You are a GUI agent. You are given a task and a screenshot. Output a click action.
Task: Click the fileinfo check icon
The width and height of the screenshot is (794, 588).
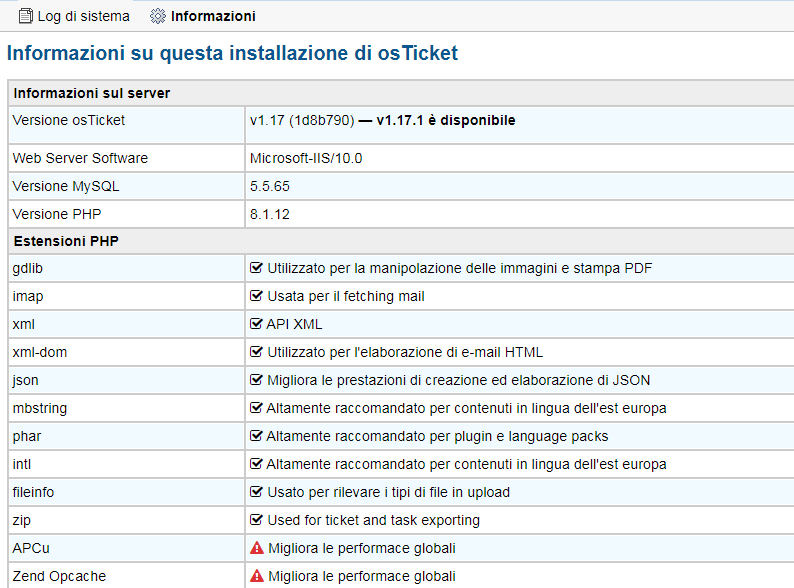pos(257,492)
